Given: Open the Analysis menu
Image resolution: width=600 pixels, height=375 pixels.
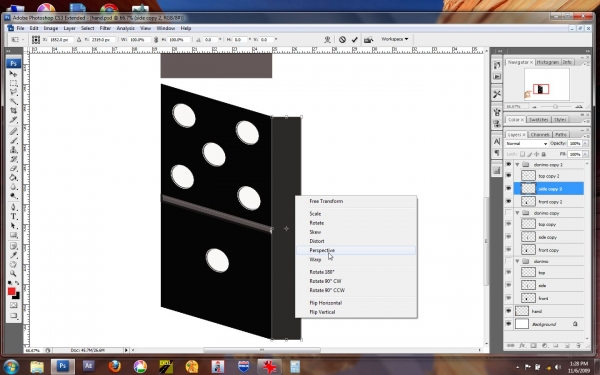Looking at the screenshot, I should (x=125, y=28).
